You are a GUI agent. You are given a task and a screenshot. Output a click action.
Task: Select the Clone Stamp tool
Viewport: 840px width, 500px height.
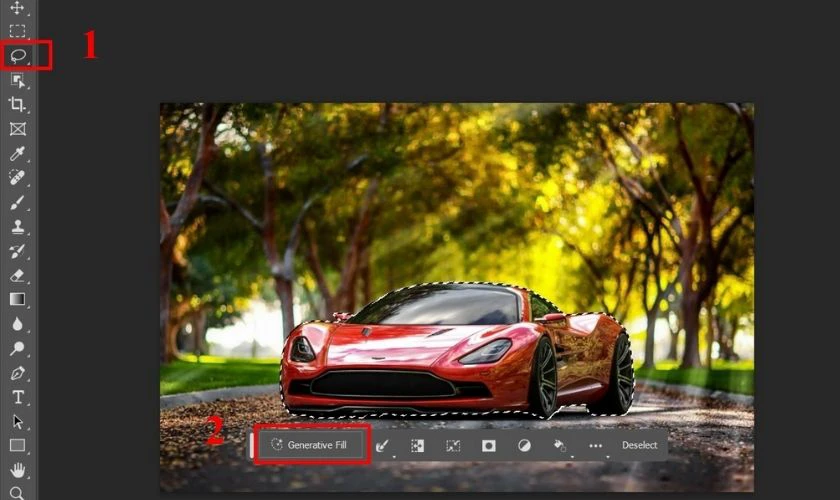pyautogui.click(x=17, y=227)
